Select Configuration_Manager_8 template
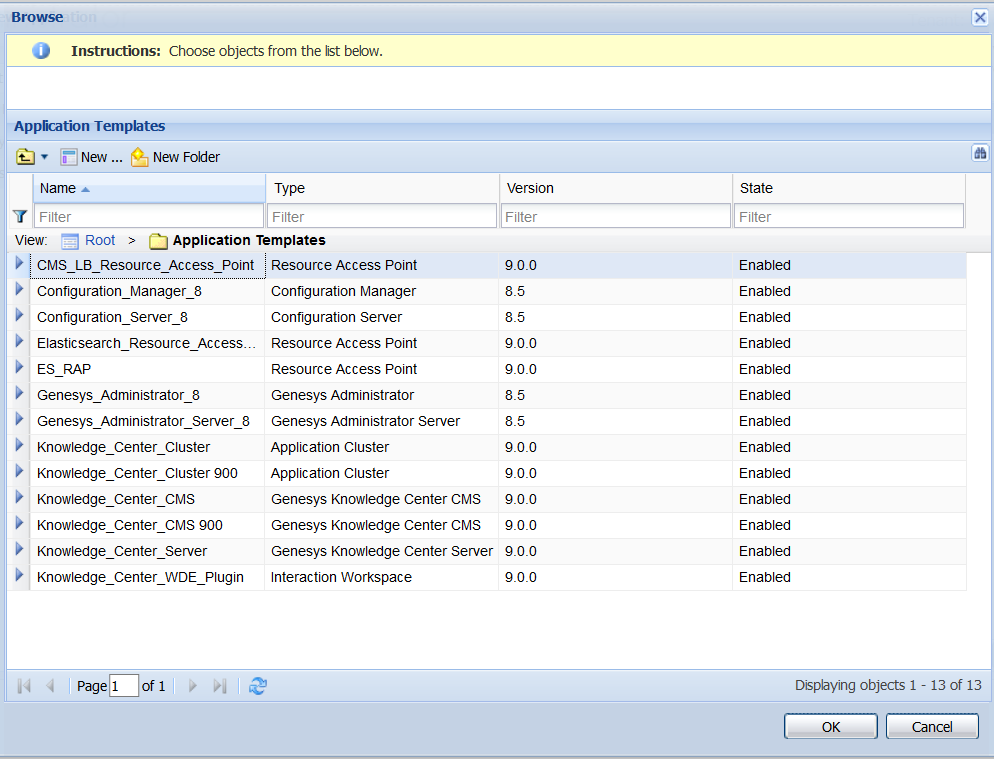This screenshot has width=994, height=759. (x=119, y=291)
